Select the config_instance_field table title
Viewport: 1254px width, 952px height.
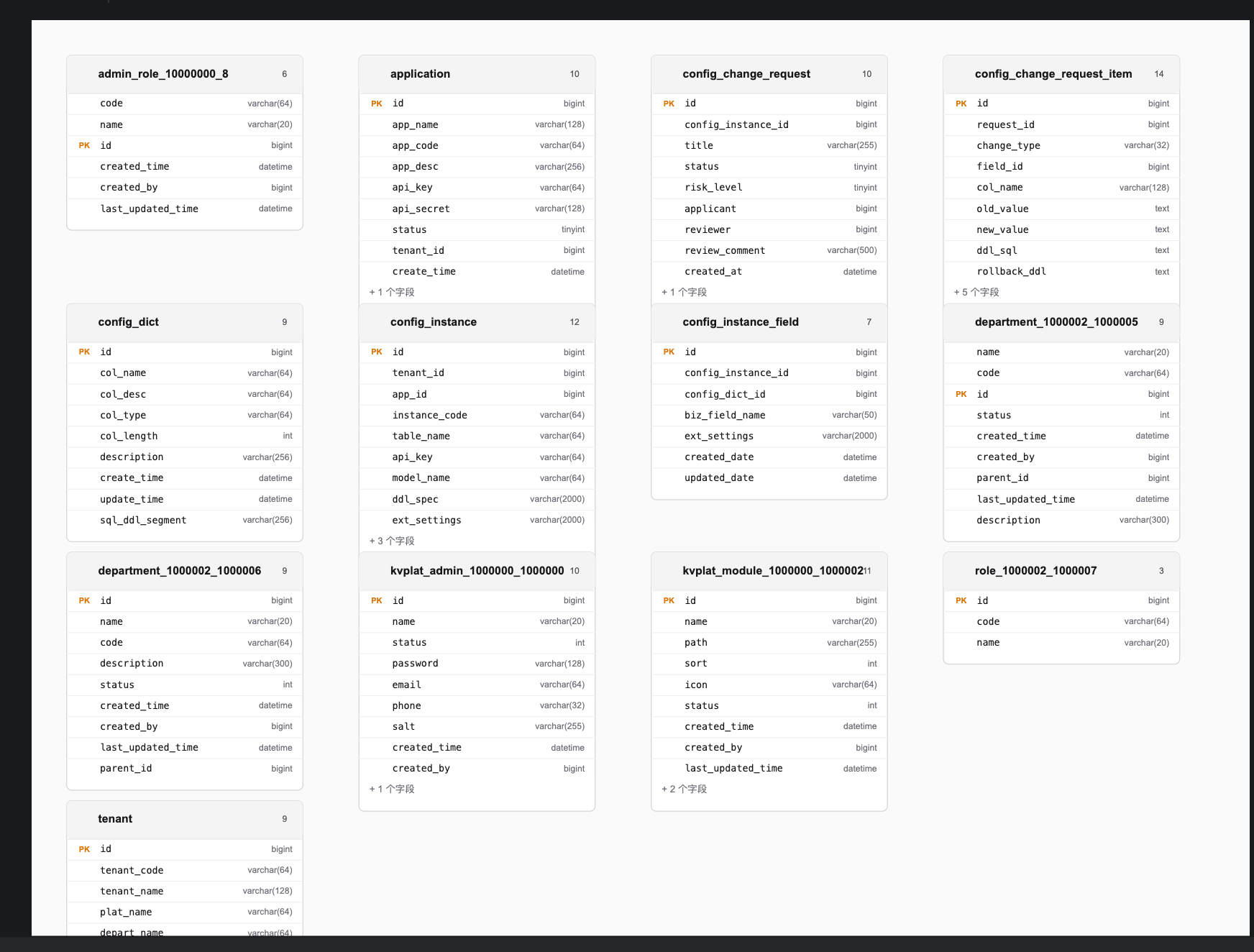(x=741, y=322)
